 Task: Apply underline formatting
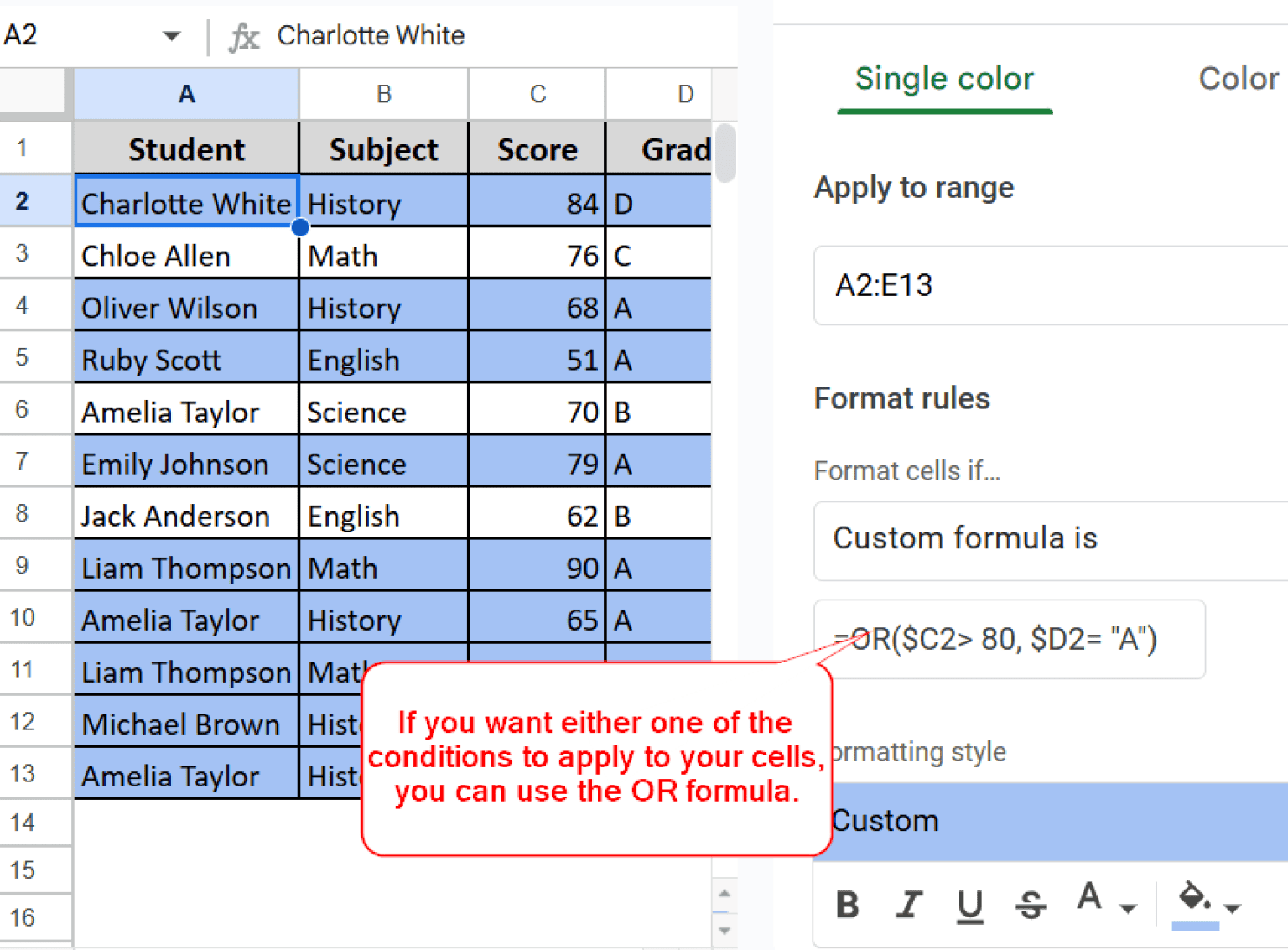coord(970,906)
